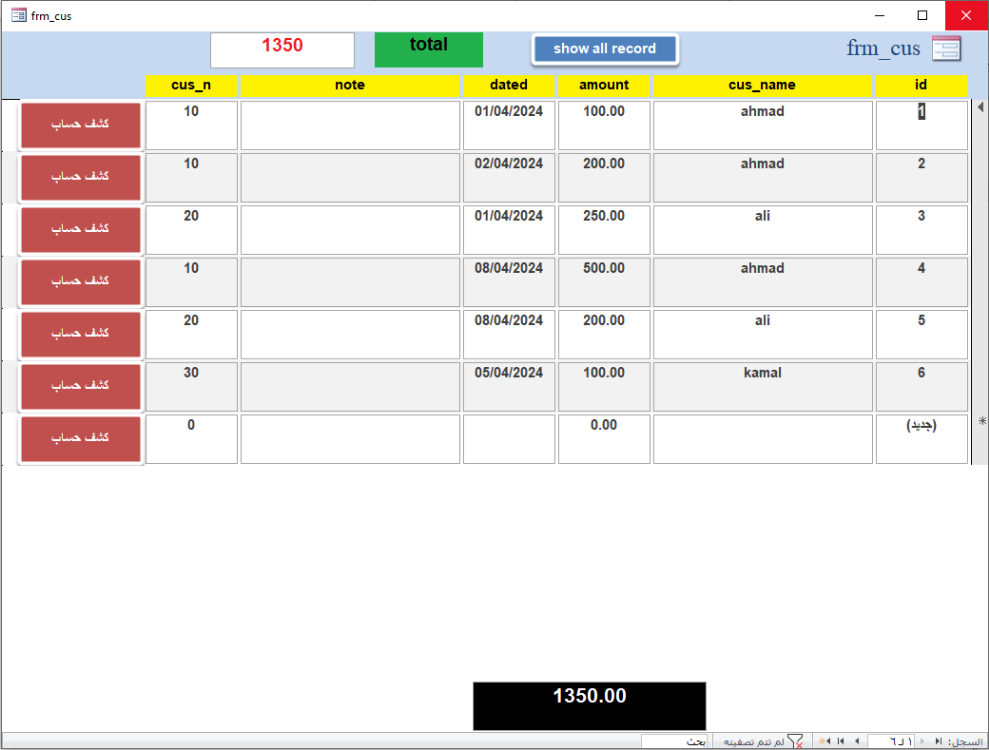This screenshot has width=989, height=750.
Task: Click كشف حساب button in id 3 row
Action: [x=81, y=230]
